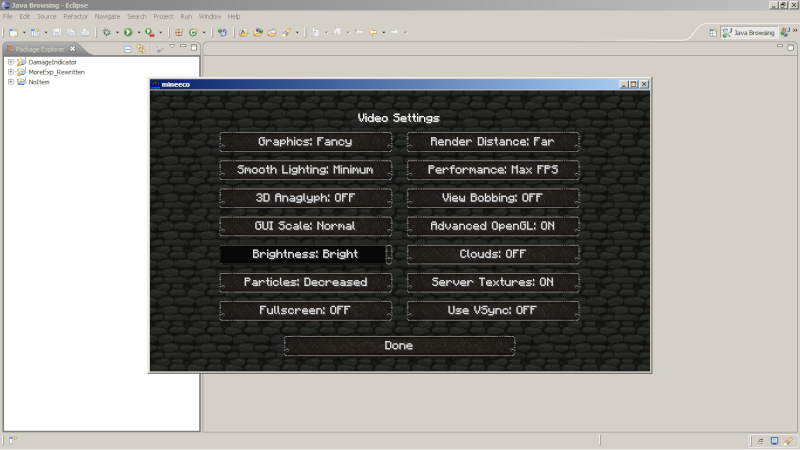Click the Search flashlight icon

click(x=286, y=32)
